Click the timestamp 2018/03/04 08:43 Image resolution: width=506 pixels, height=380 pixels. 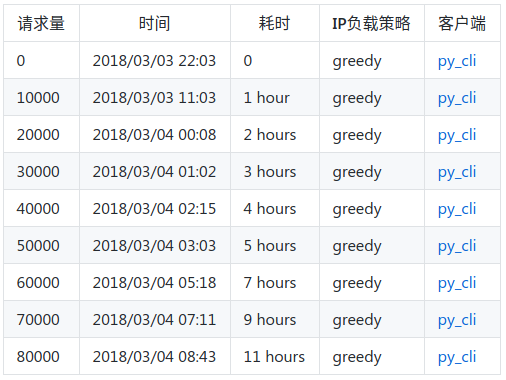coord(154,357)
